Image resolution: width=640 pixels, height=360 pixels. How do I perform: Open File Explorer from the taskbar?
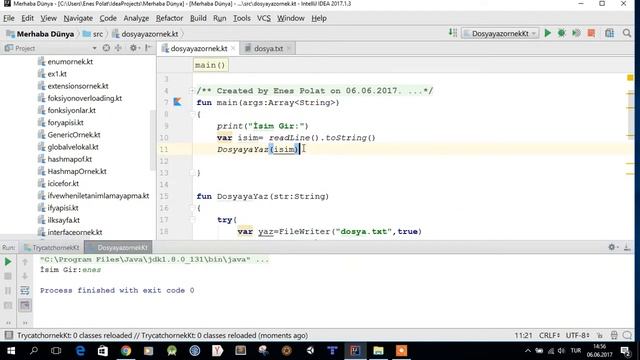pyautogui.click(x=378, y=351)
